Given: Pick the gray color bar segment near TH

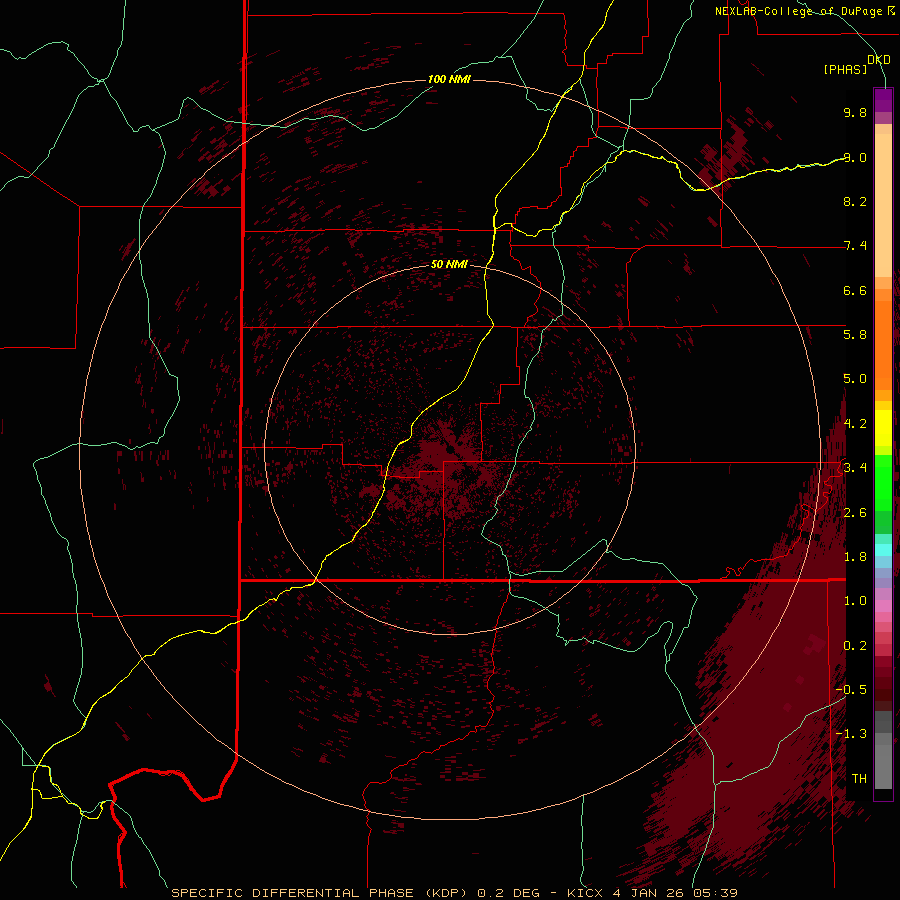Looking at the screenshot, I should [x=883, y=766].
